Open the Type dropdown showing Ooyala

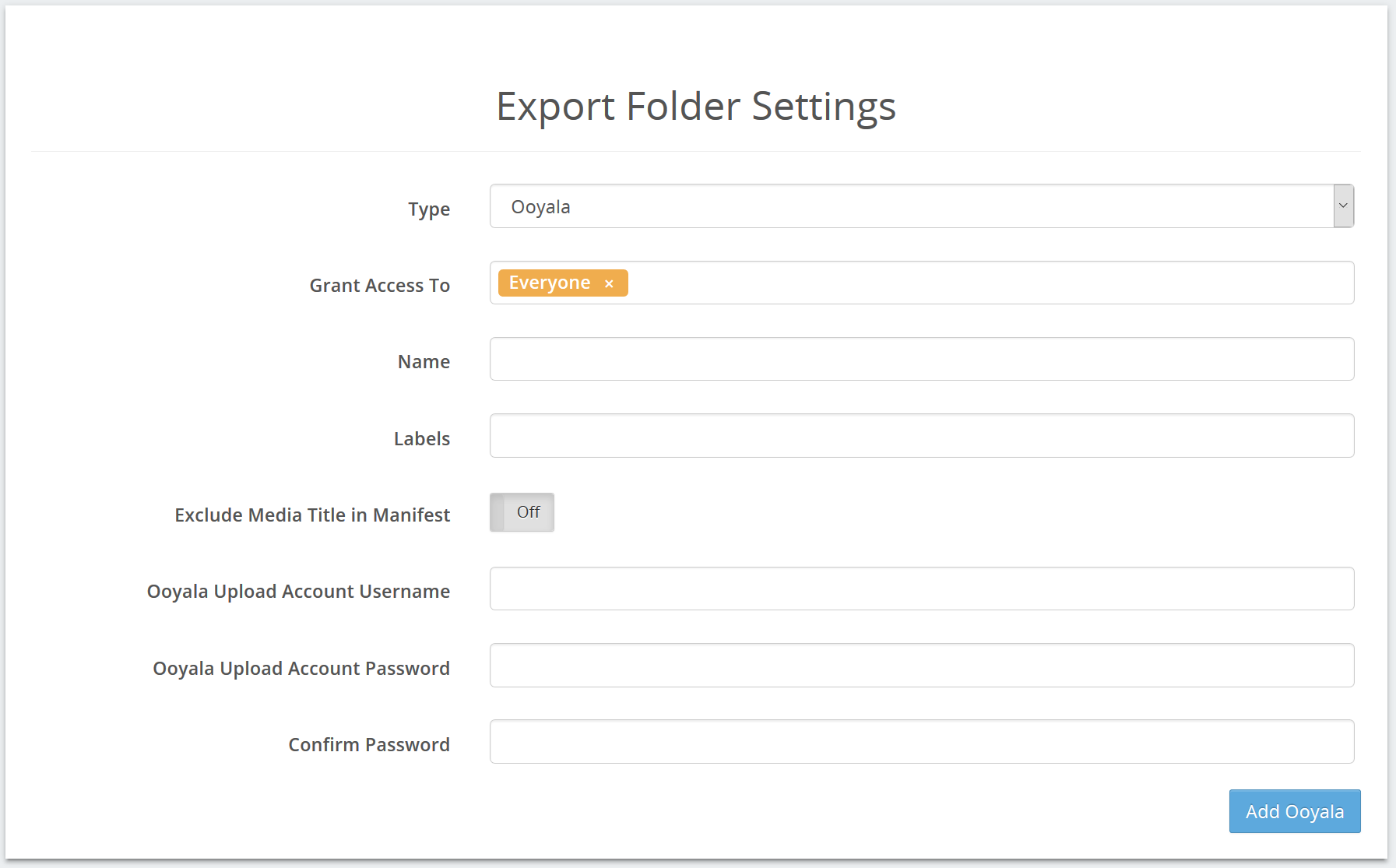coord(922,206)
